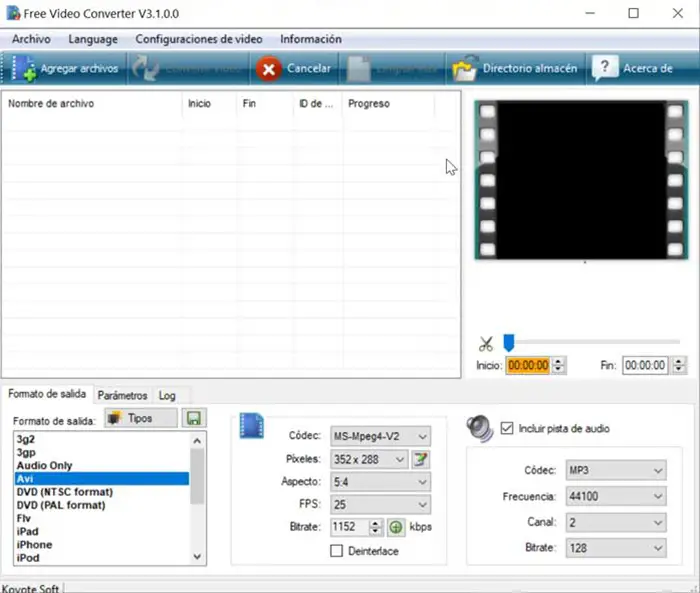The width and height of the screenshot is (700, 593).
Task: Open the video Códec MS-Mpeg4-V2 dropdown
Action: coord(380,436)
